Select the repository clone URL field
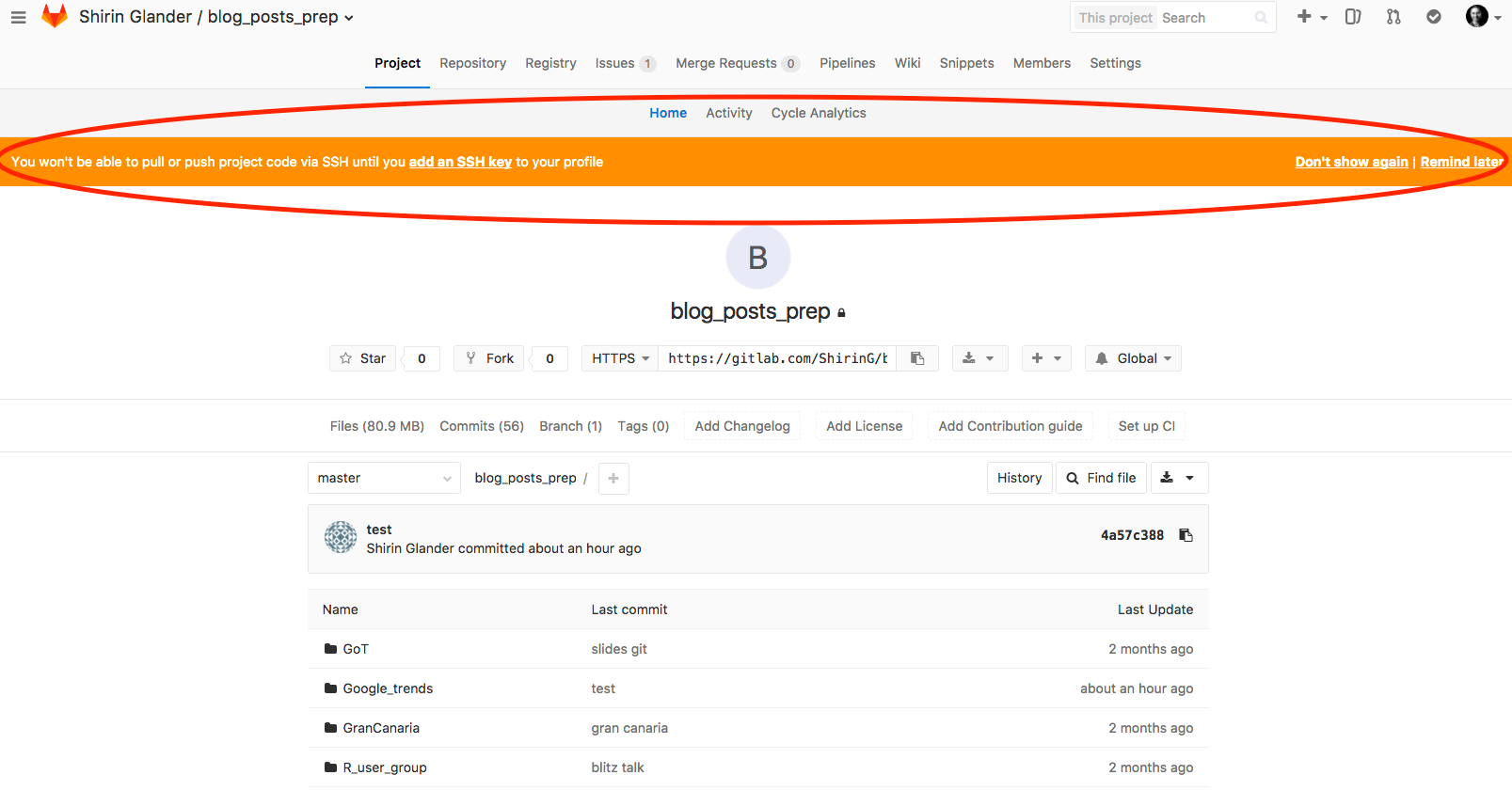Screen dimensions: 1512x791 coord(777,358)
